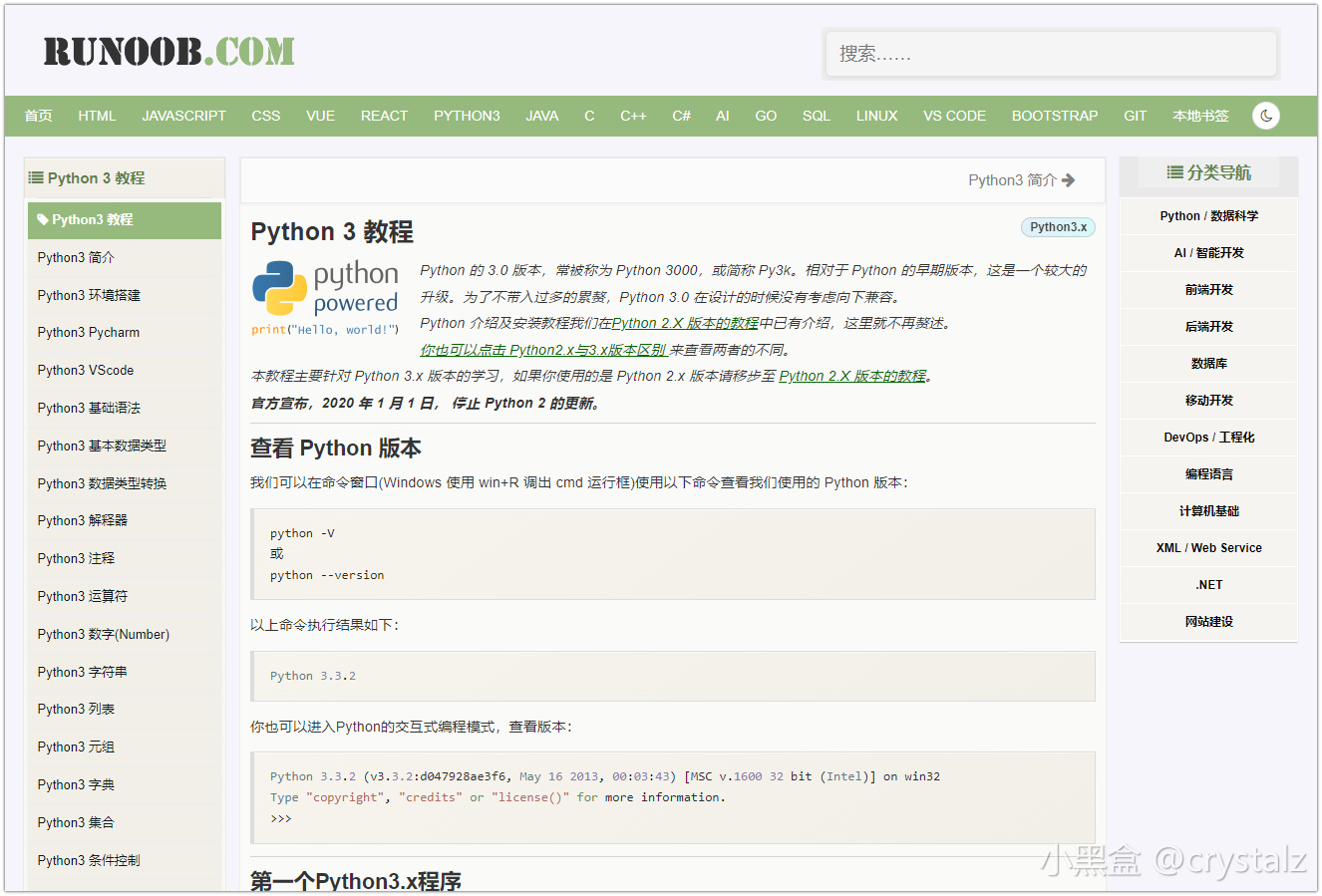Click the arrow icon next to Python3 简介
The image size is (1322, 896).
point(1069,180)
